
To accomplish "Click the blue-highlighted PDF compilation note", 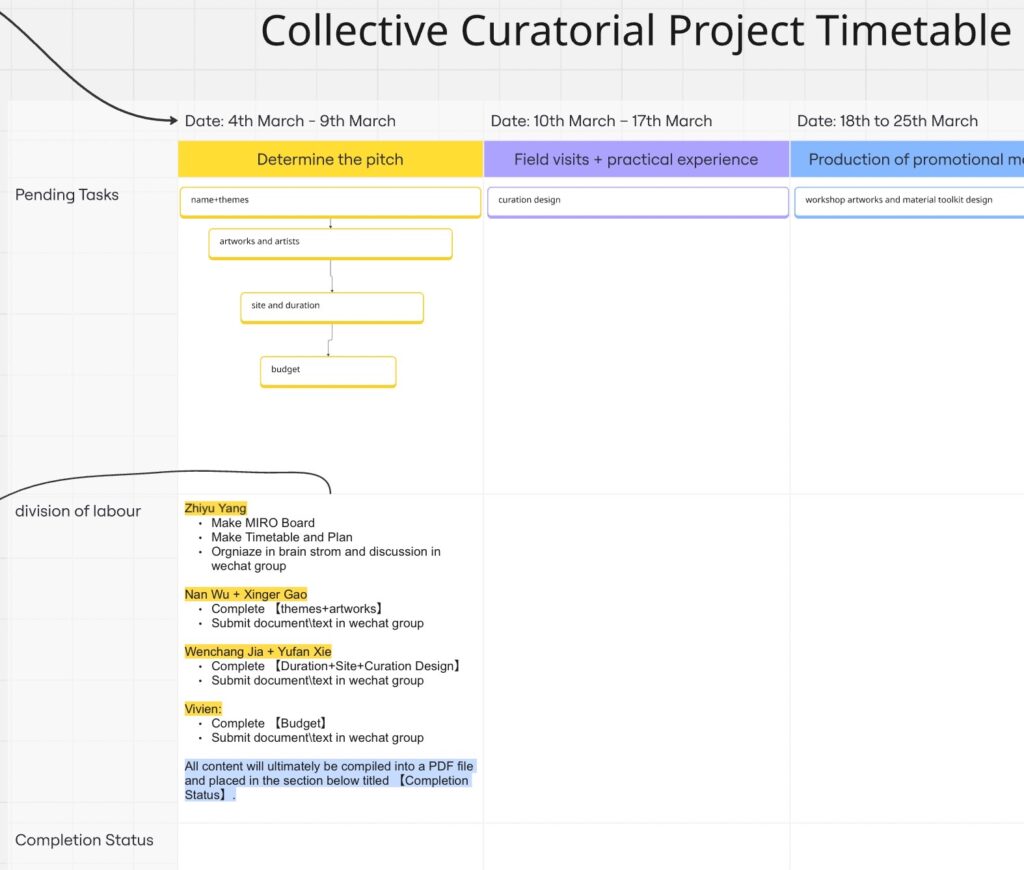I will [x=328, y=780].
